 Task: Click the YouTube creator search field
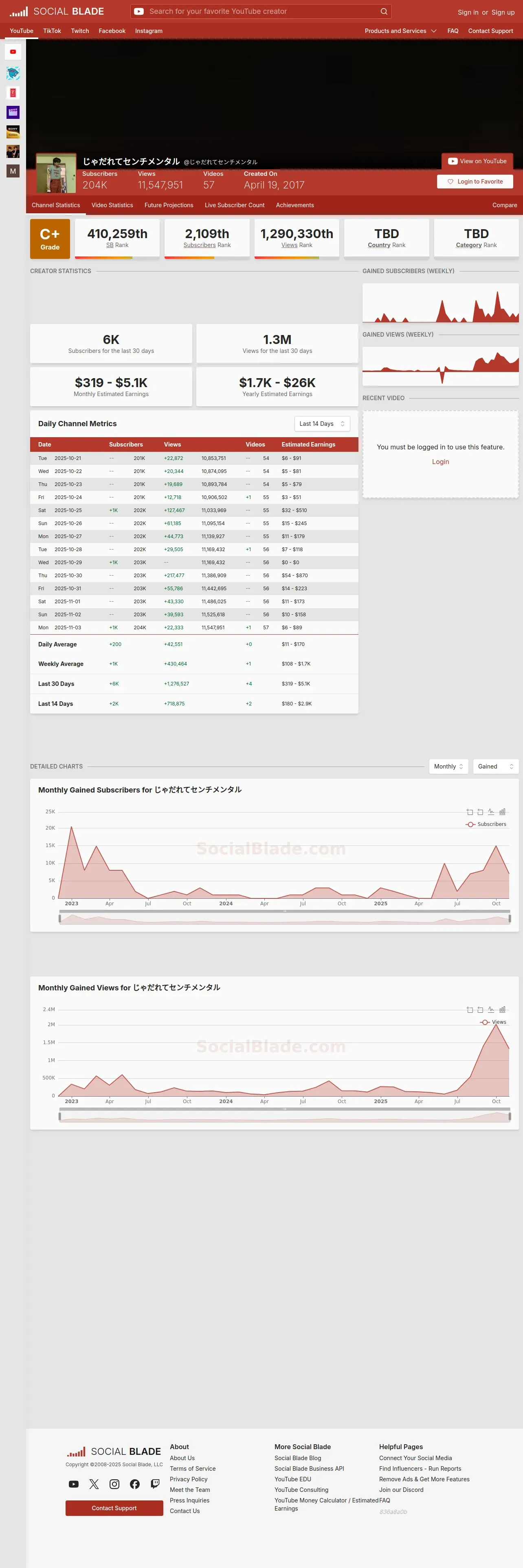[262, 11]
